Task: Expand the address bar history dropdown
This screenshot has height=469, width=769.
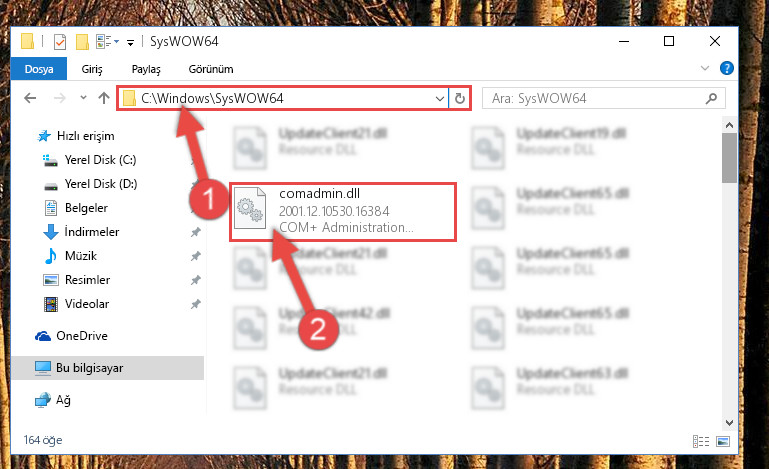Action: tap(439, 99)
